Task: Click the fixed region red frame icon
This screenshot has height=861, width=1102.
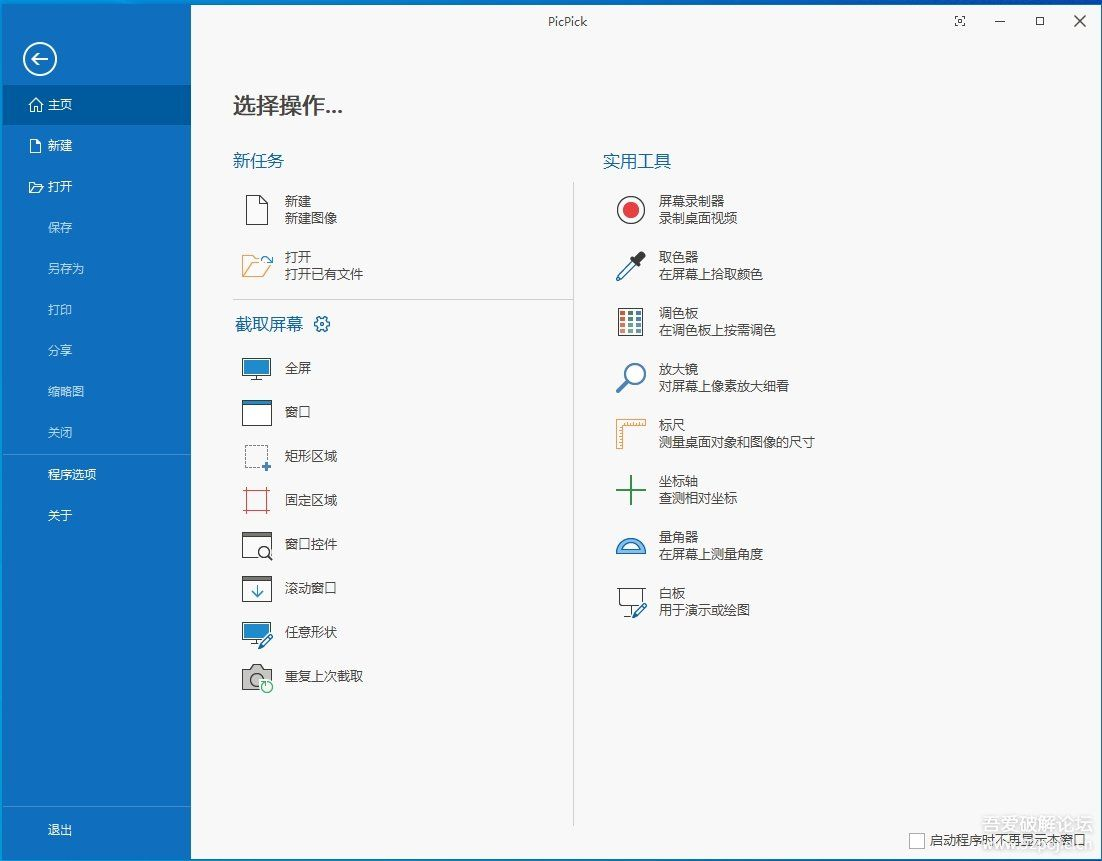Action: [257, 500]
